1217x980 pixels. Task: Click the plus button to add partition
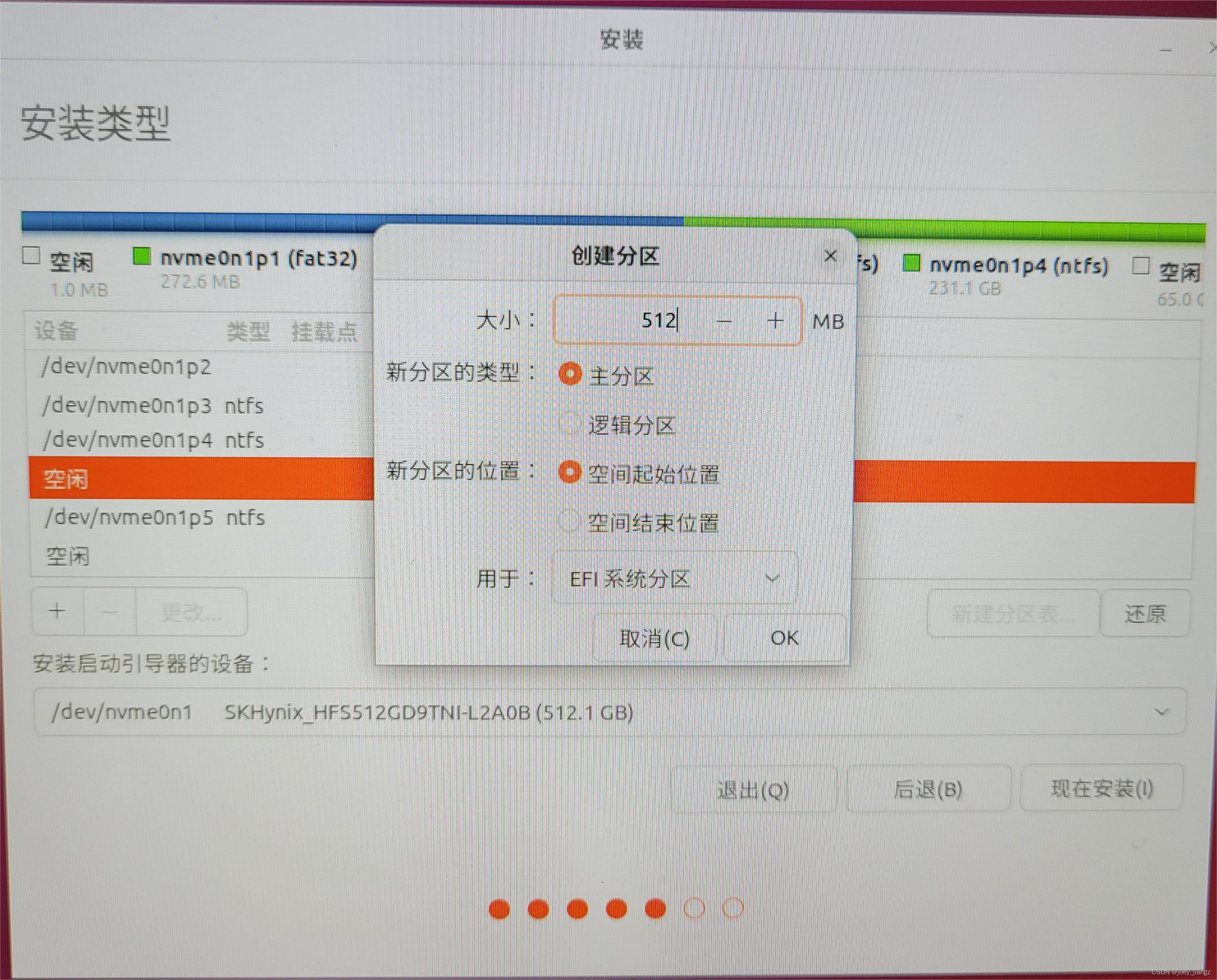pyautogui.click(x=57, y=611)
